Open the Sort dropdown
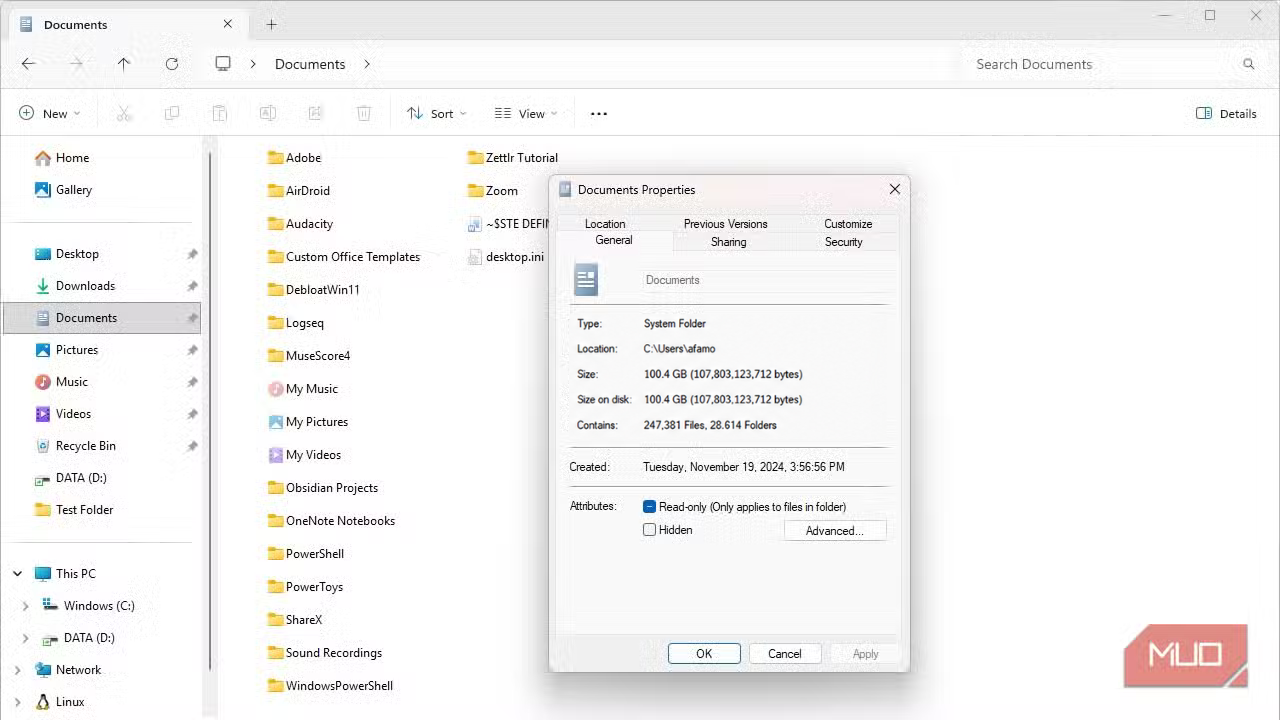 (437, 114)
